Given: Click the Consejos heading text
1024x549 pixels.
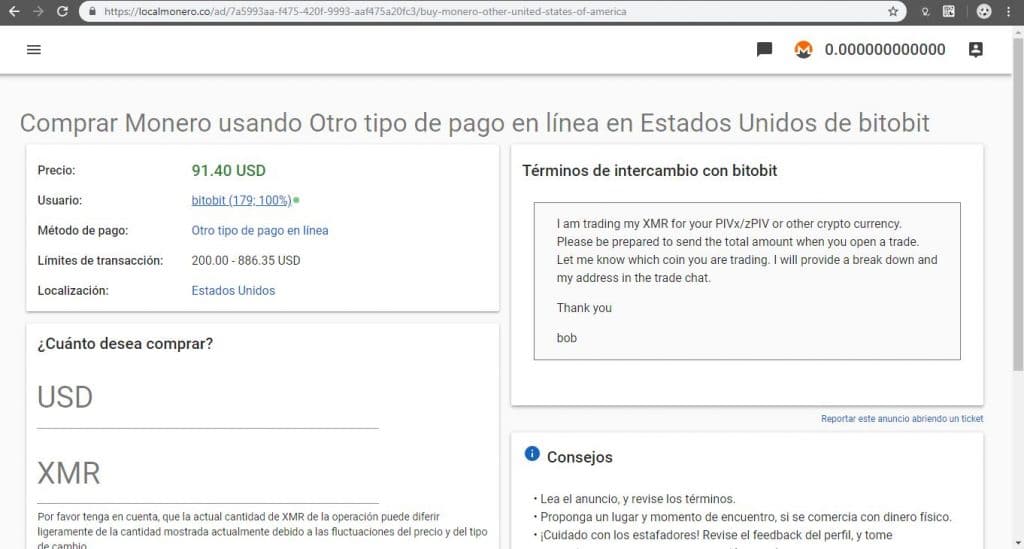Looking at the screenshot, I should pyautogui.click(x=579, y=457).
